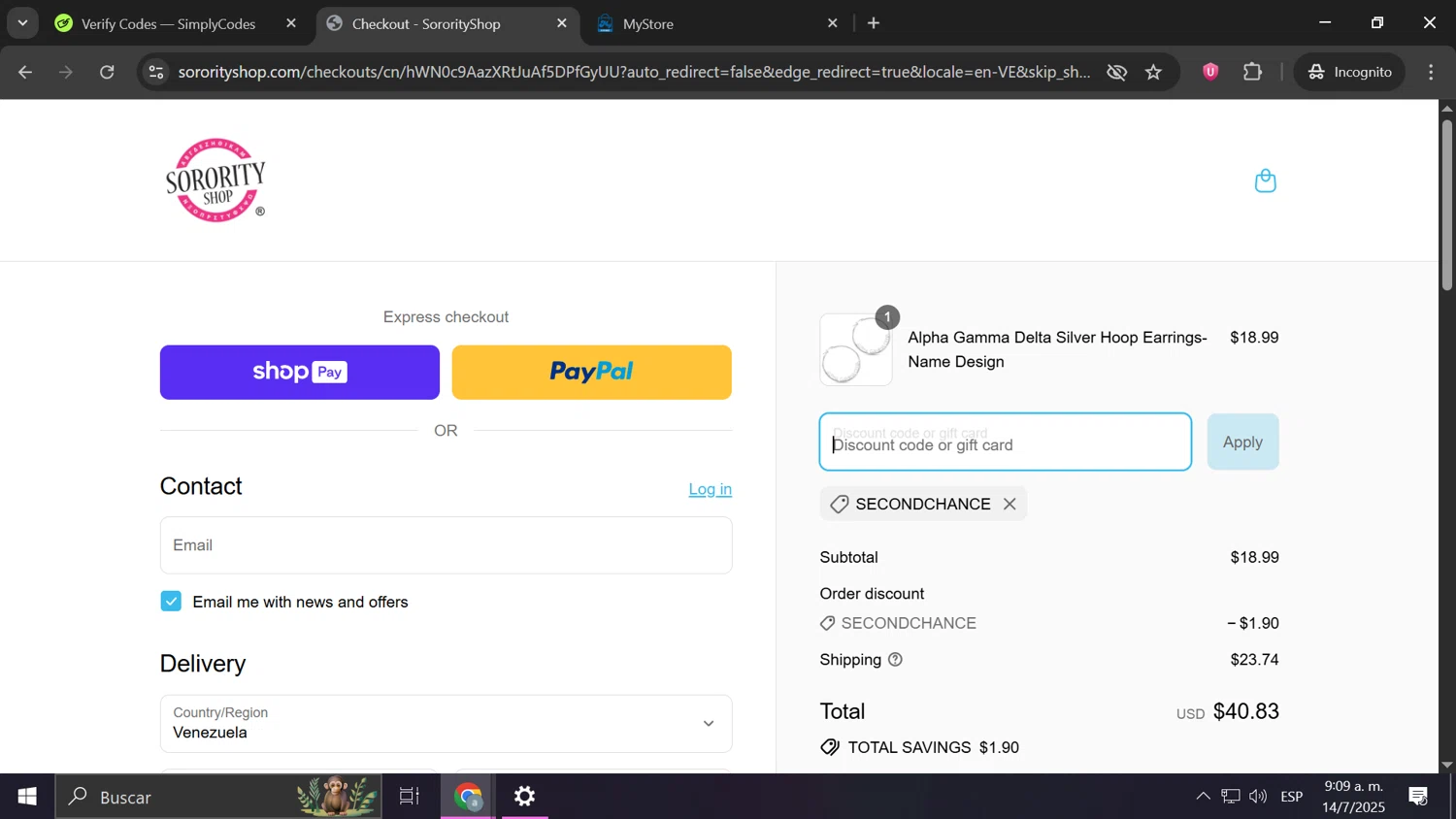Open the volume speaker tray icon
The width and height of the screenshot is (1456, 819).
coord(1258,797)
